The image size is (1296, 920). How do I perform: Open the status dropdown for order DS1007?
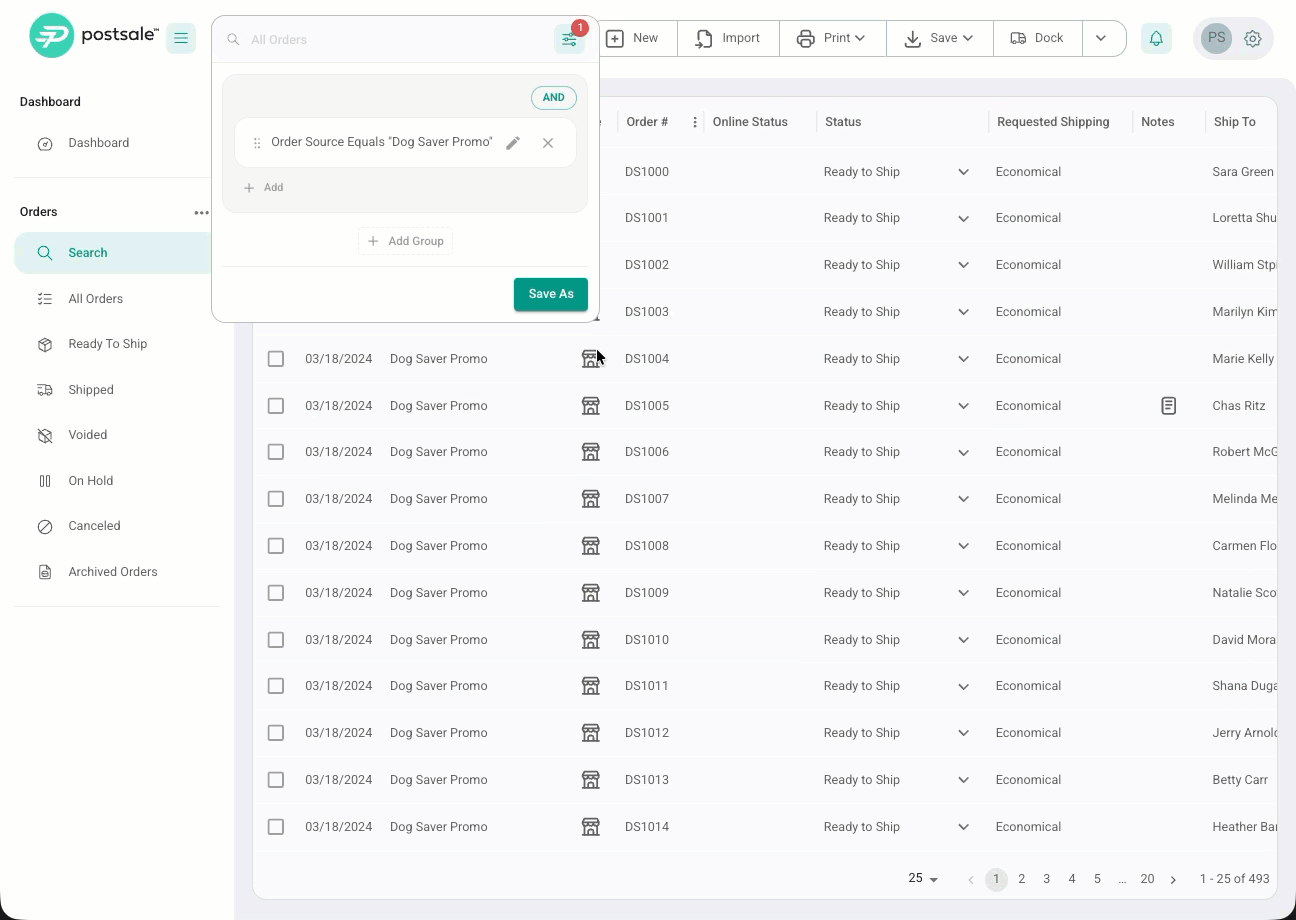963,499
